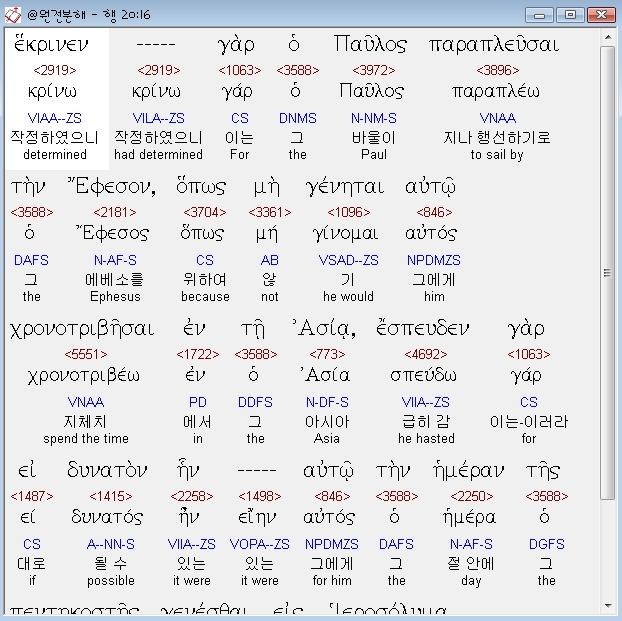Click the Korean gloss 이는-이러라
622x621 pixels.
pyautogui.click(x=529, y=422)
